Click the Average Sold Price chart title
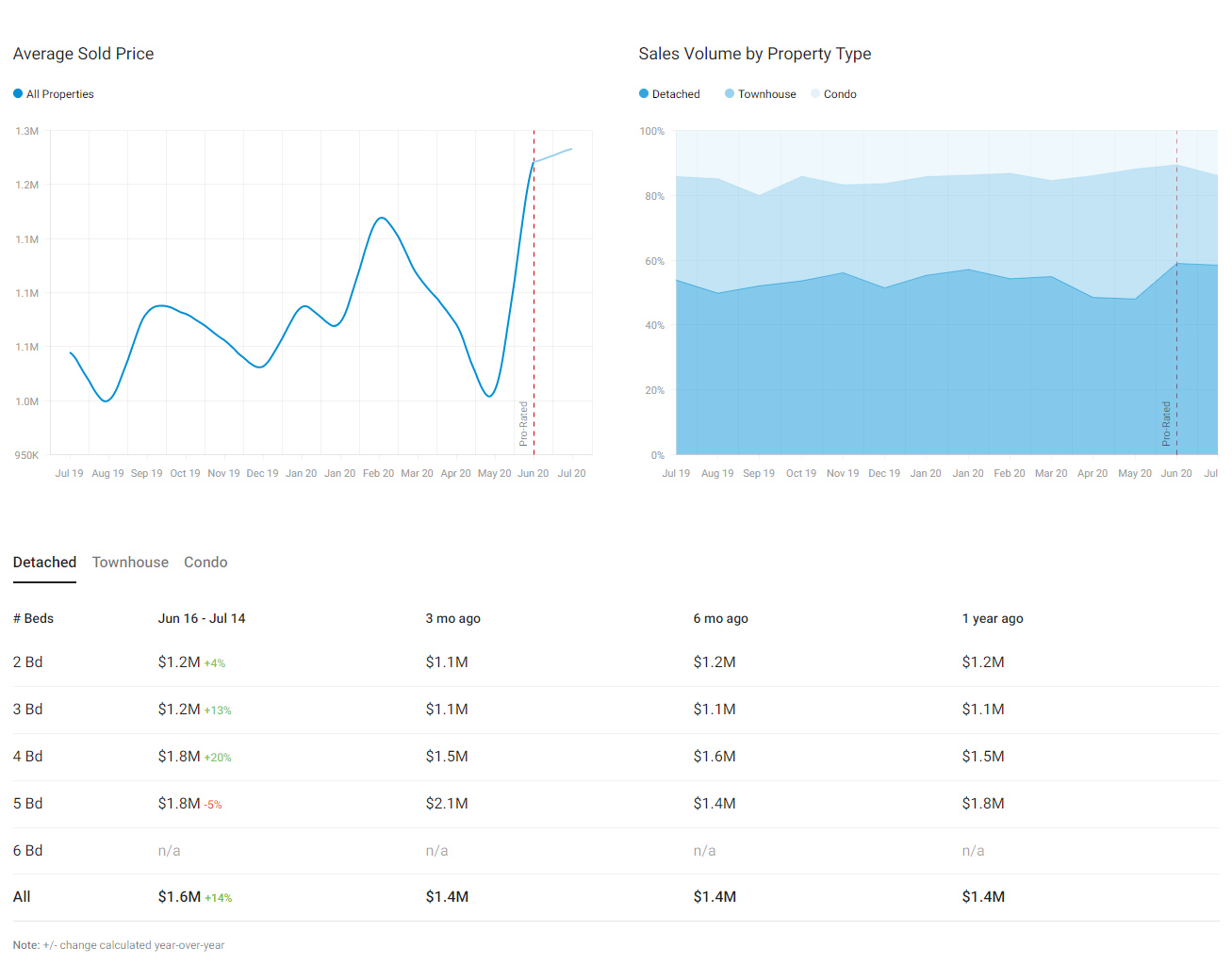 tap(83, 54)
